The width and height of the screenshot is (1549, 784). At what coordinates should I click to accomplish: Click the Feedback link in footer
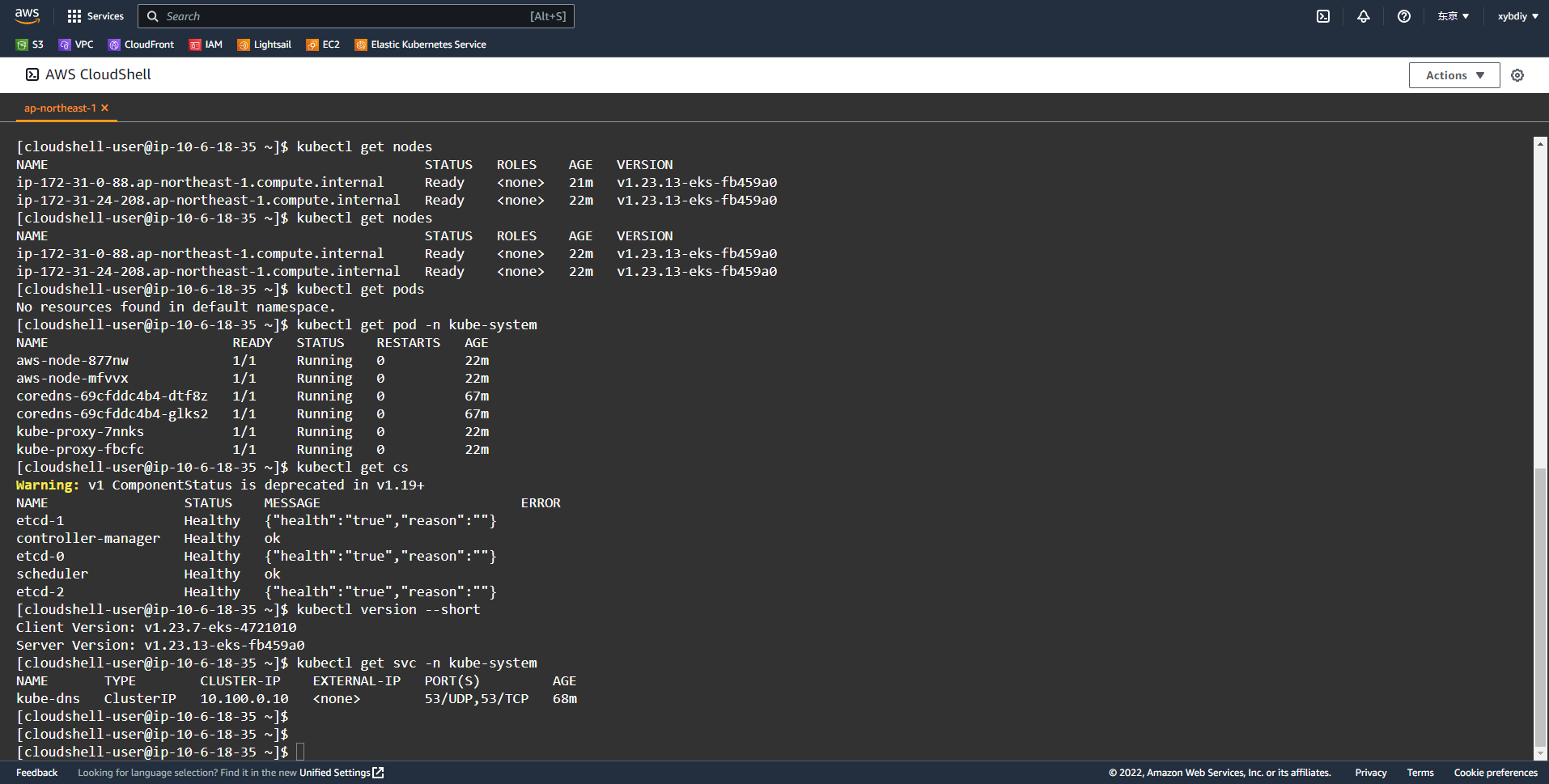[36, 773]
